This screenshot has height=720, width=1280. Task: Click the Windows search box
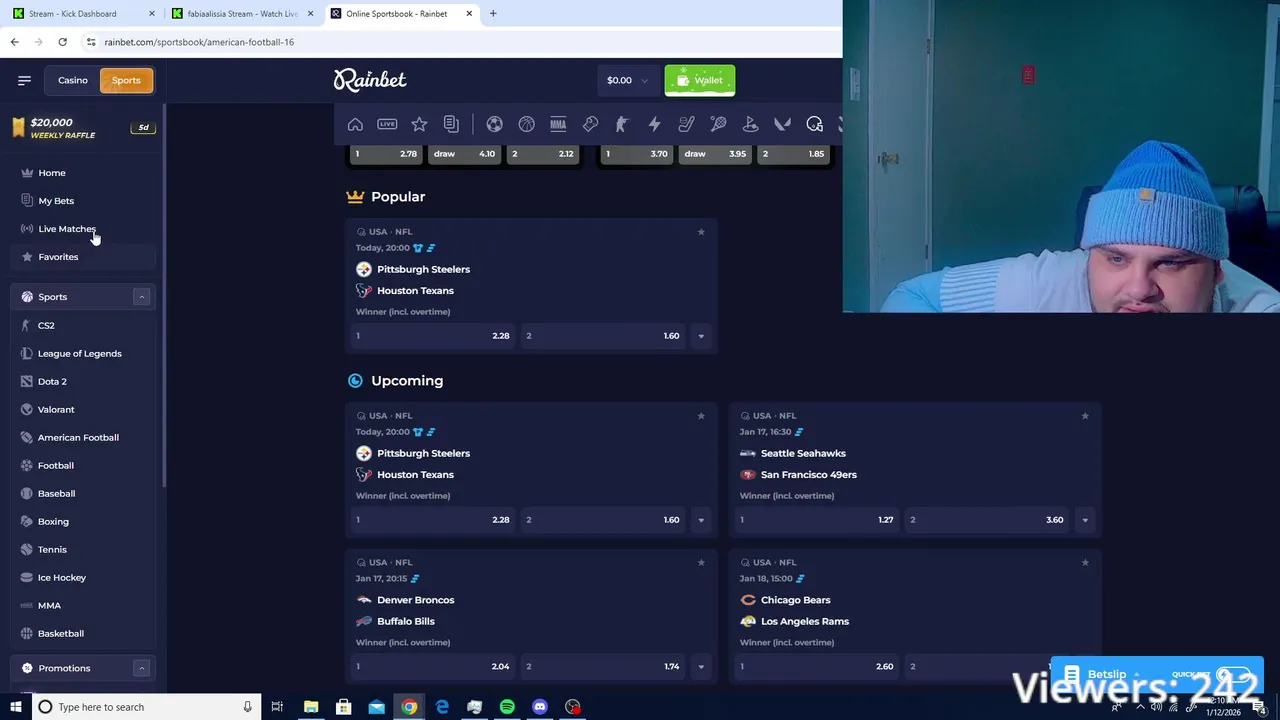[x=147, y=707]
